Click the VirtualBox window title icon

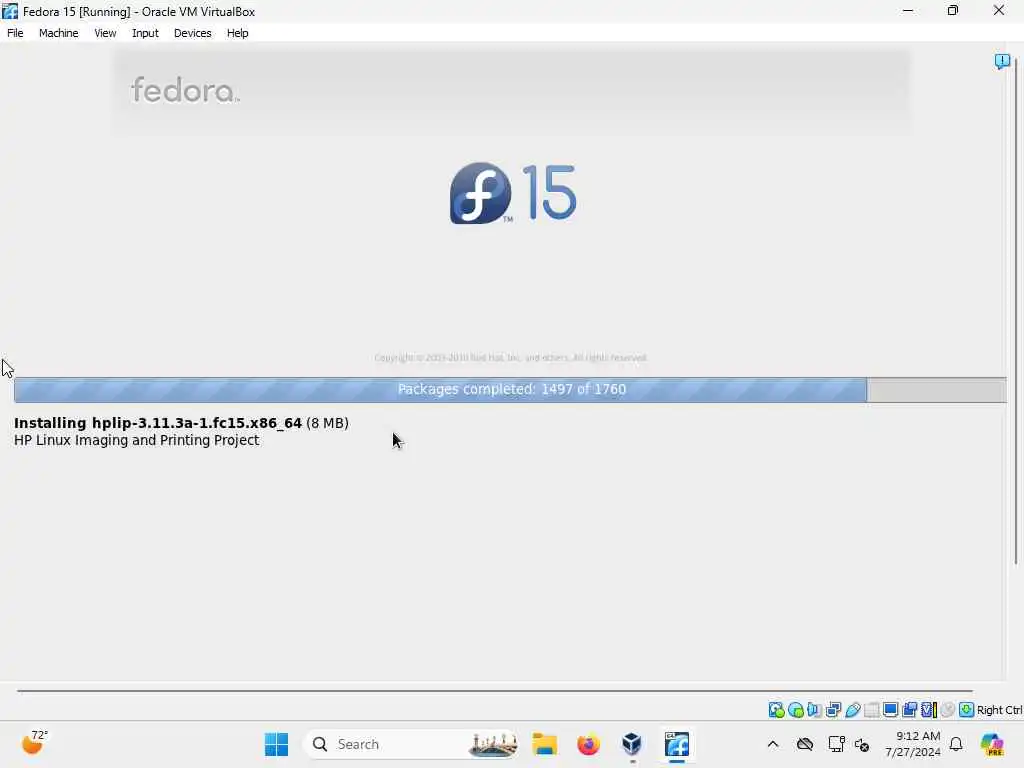tap(10, 11)
